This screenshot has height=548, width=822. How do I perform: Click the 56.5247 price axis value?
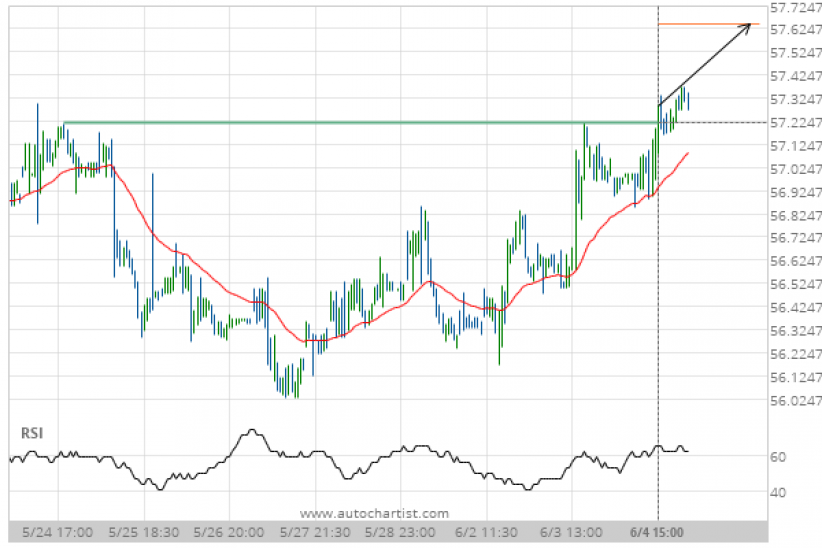pyautogui.click(x=796, y=284)
